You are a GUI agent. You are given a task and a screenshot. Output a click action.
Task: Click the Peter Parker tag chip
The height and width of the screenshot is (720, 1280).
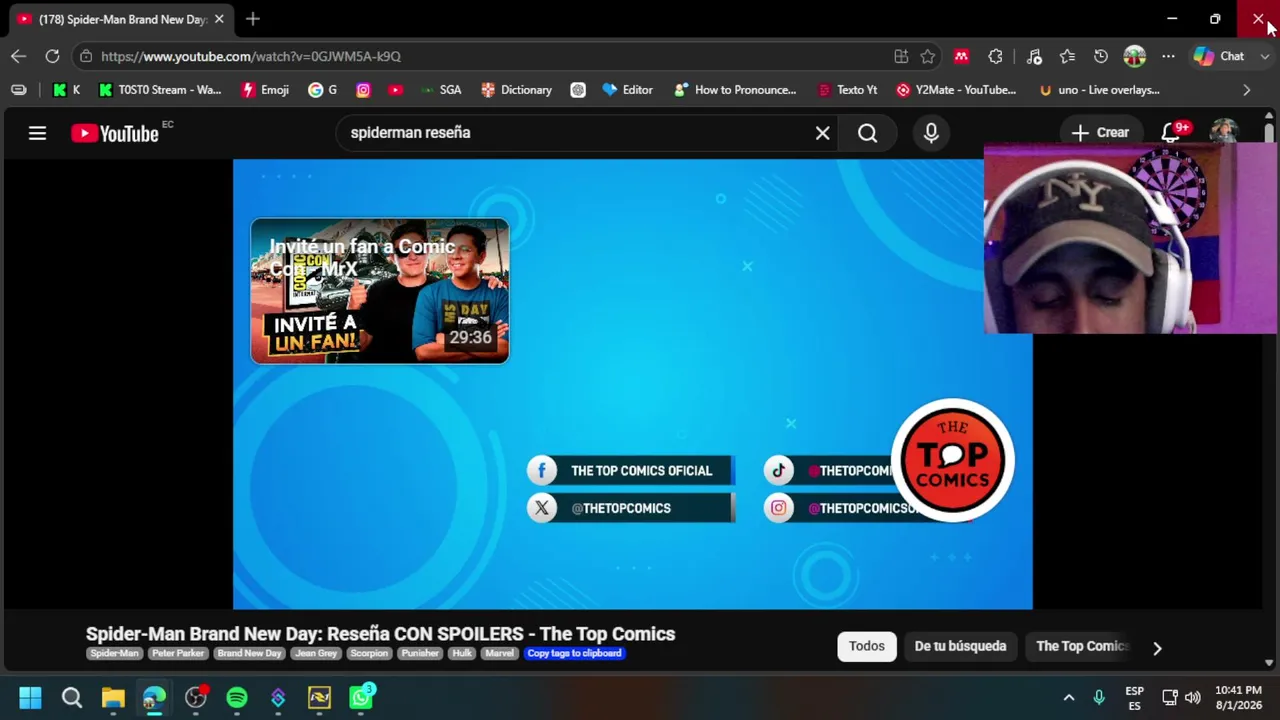click(x=177, y=653)
